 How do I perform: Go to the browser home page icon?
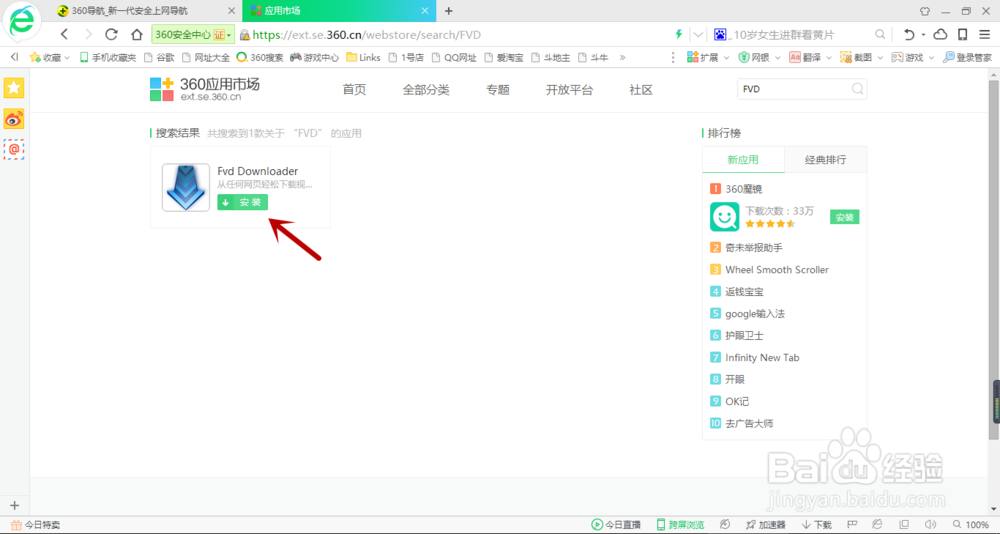136,34
